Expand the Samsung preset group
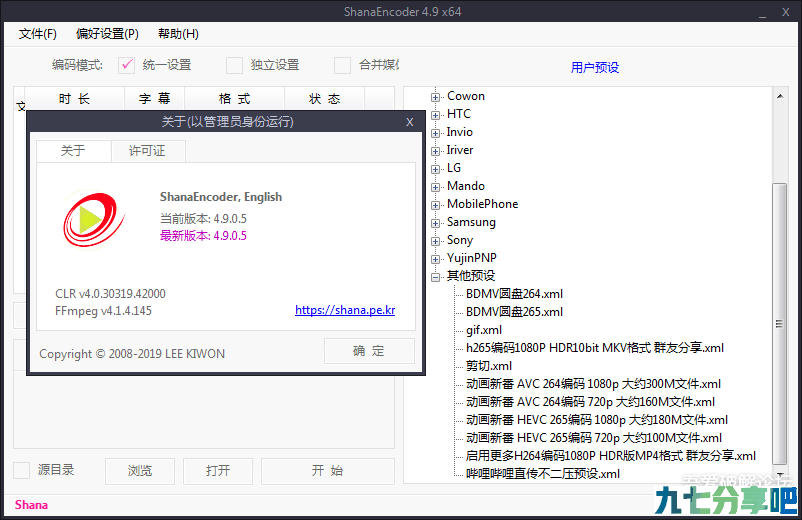Viewport: 802px width, 520px height. click(435, 223)
